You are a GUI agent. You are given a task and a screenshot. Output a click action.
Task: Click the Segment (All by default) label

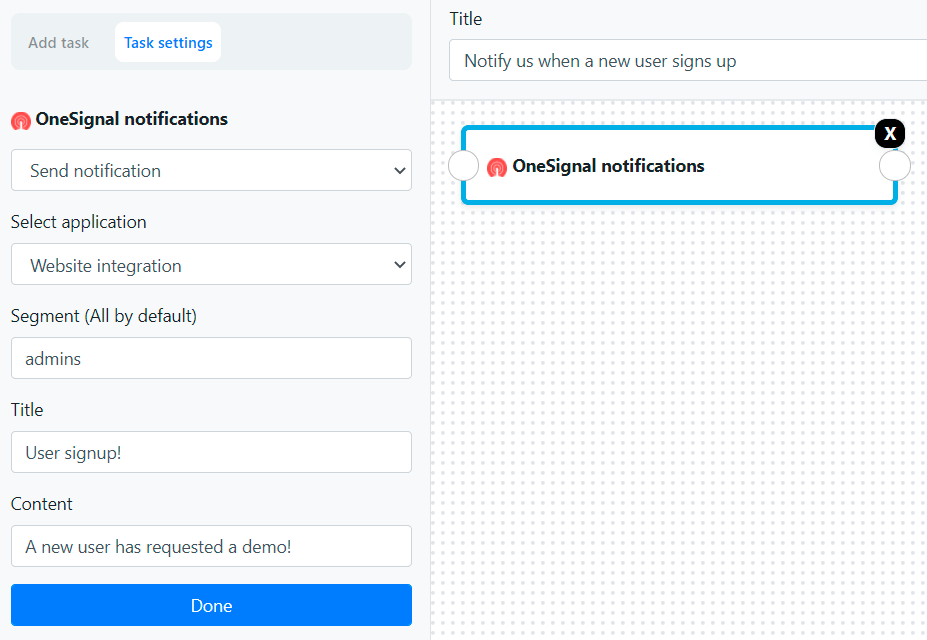[x=104, y=316]
